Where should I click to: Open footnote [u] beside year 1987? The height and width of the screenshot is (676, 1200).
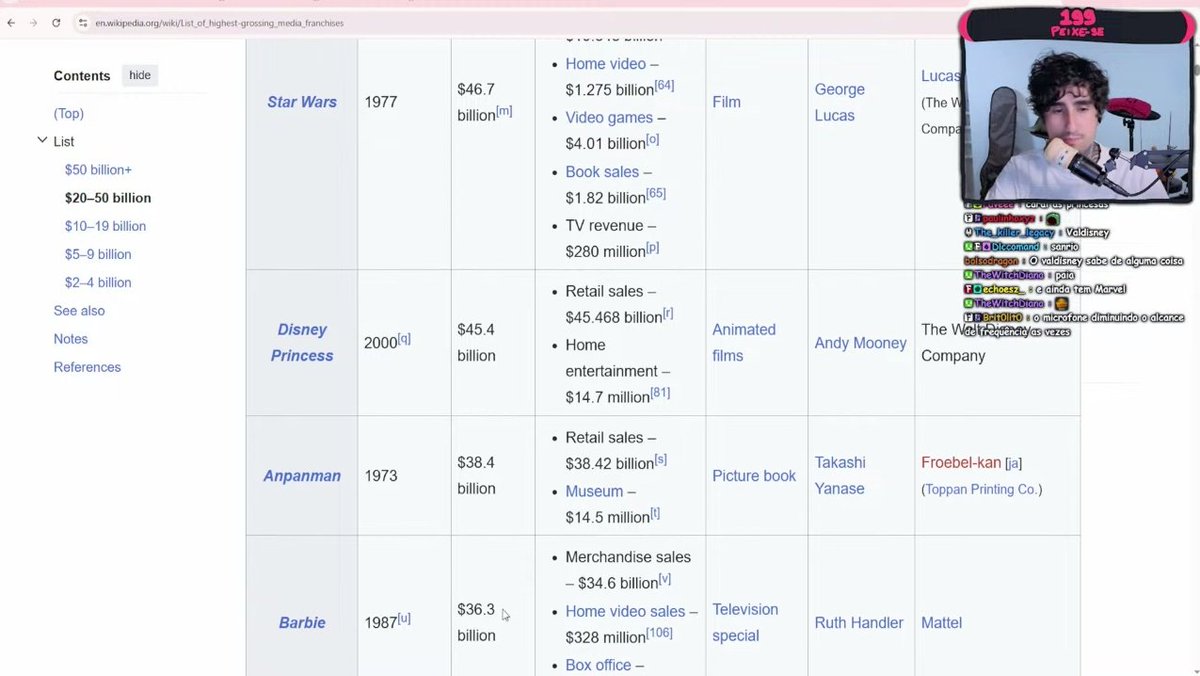(x=404, y=619)
